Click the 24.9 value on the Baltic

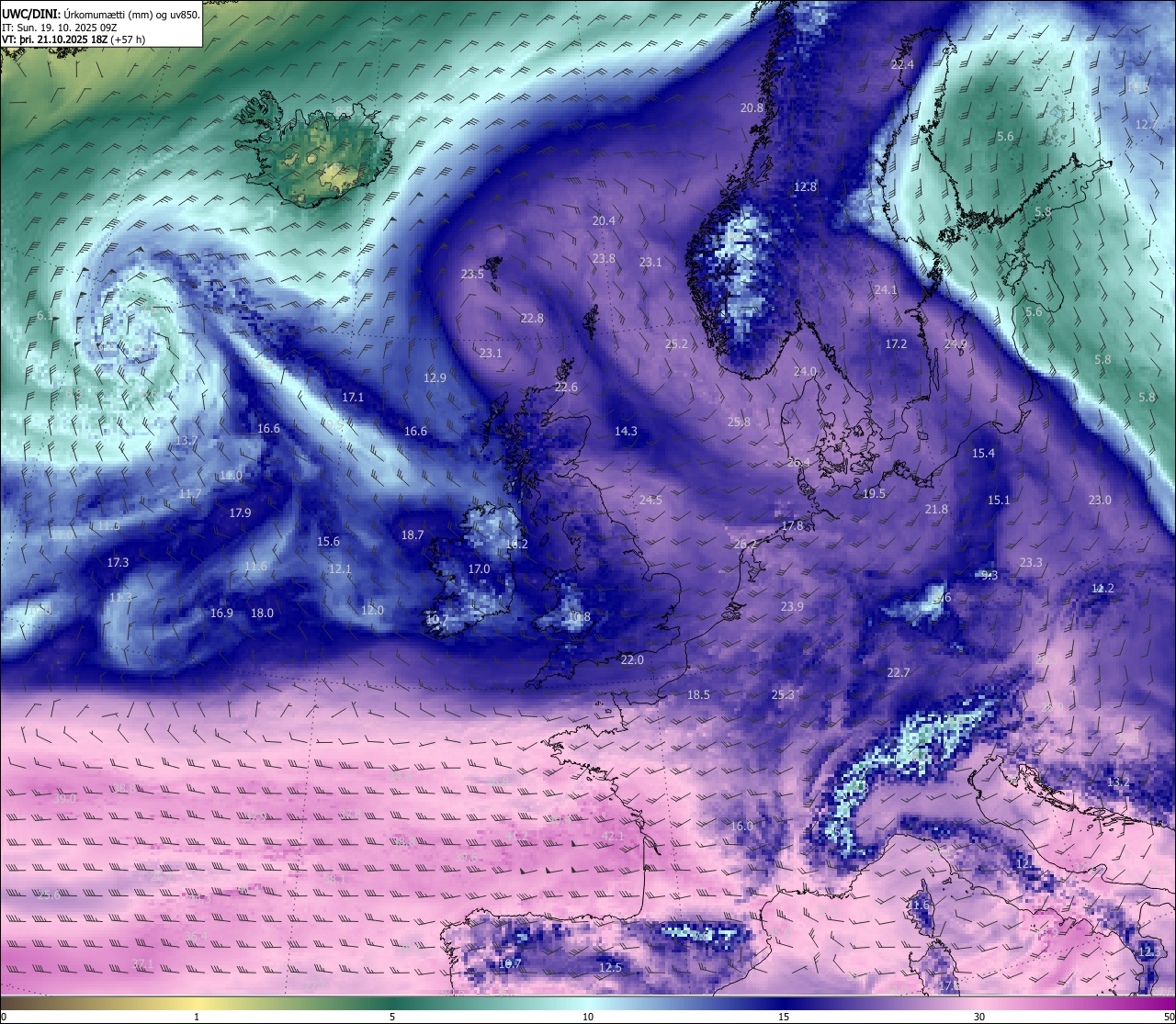955,344
